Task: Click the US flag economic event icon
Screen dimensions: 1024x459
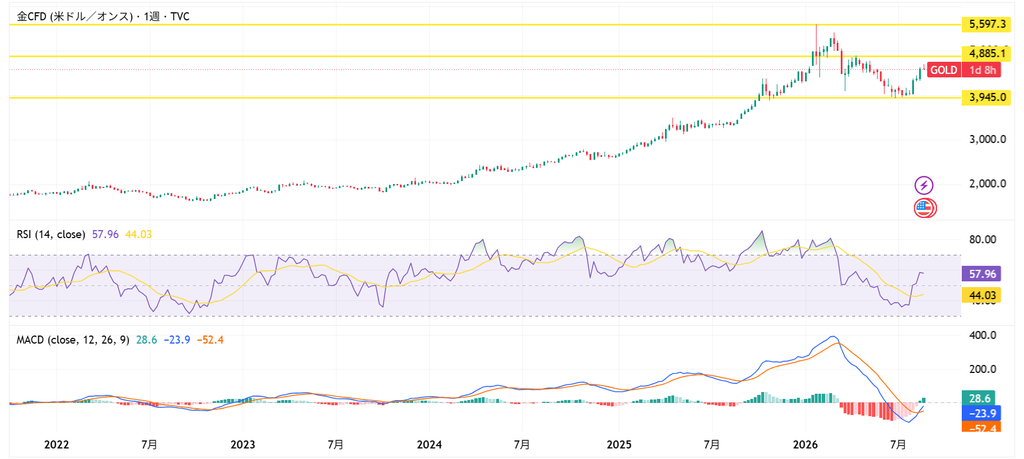Action: click(924, 208)
